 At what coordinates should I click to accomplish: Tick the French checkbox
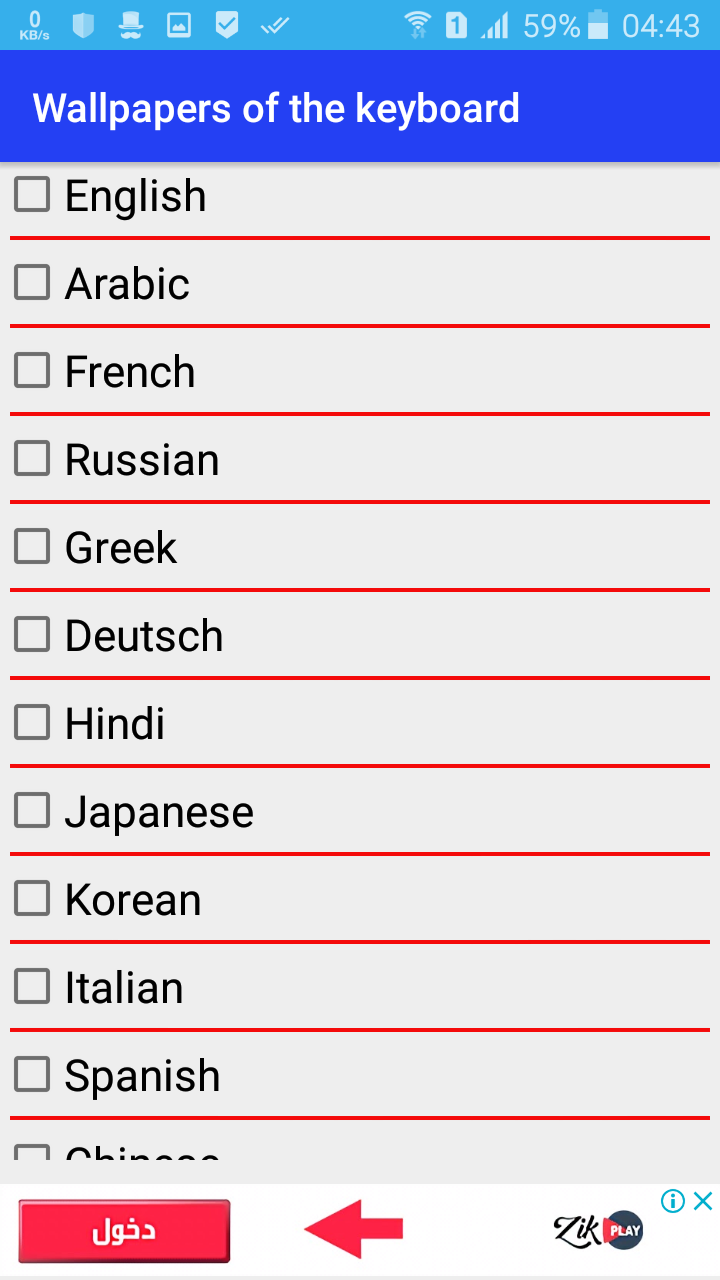point(32,370)
